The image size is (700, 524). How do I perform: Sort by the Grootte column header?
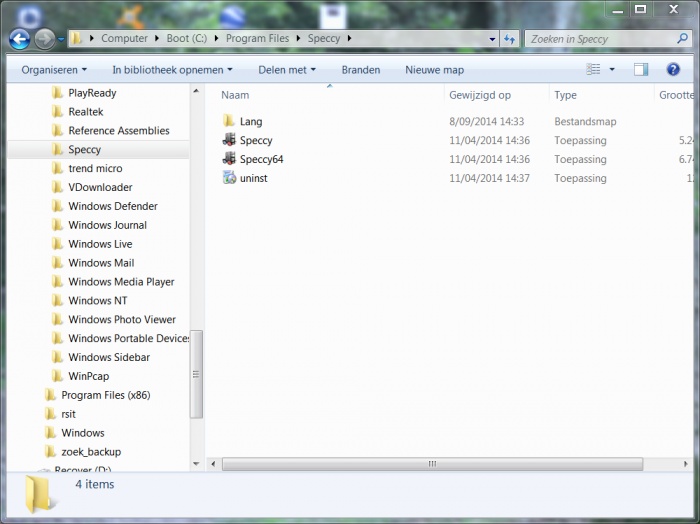pos(675,95)
